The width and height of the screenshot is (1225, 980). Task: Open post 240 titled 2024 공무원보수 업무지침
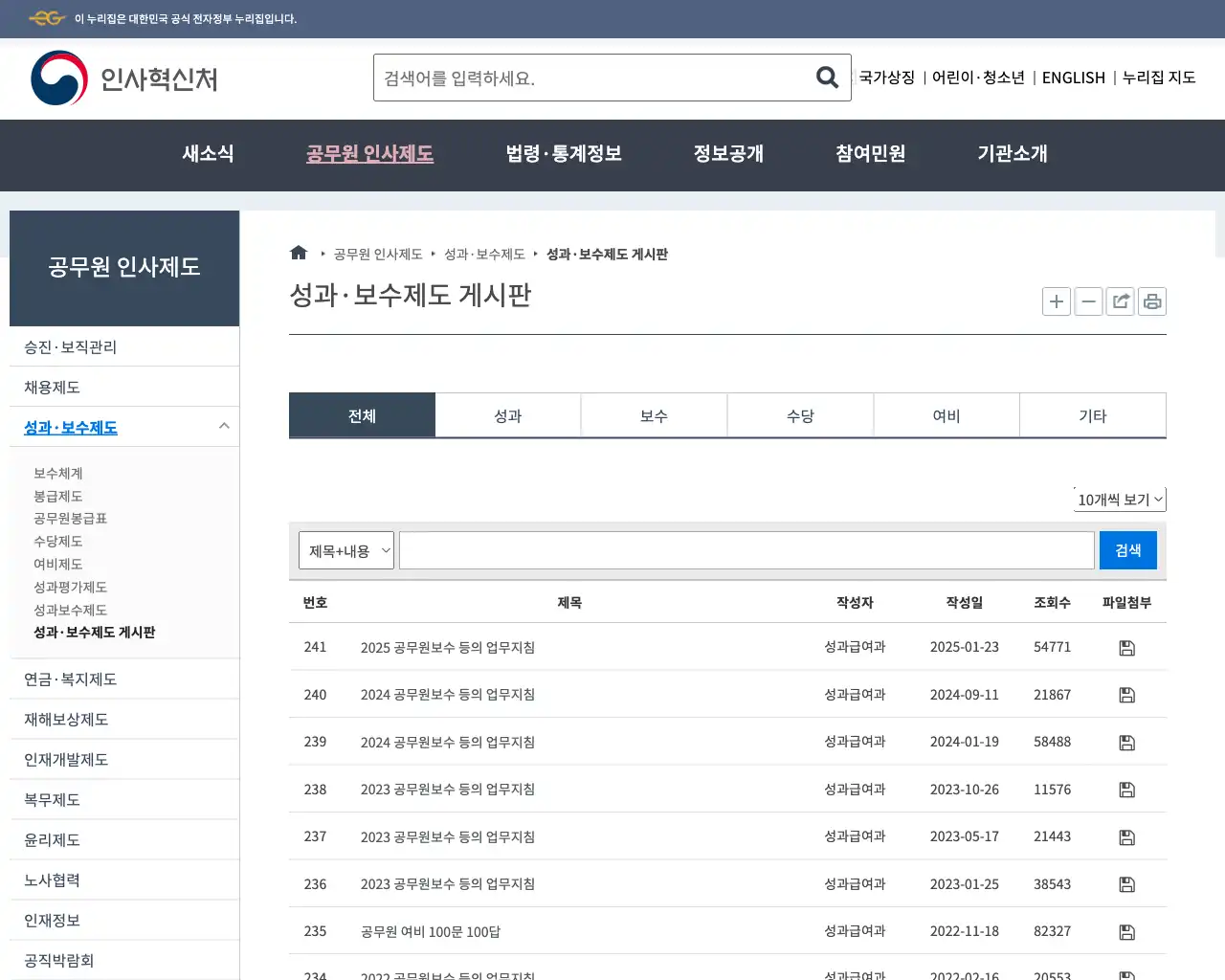(447, 694)
